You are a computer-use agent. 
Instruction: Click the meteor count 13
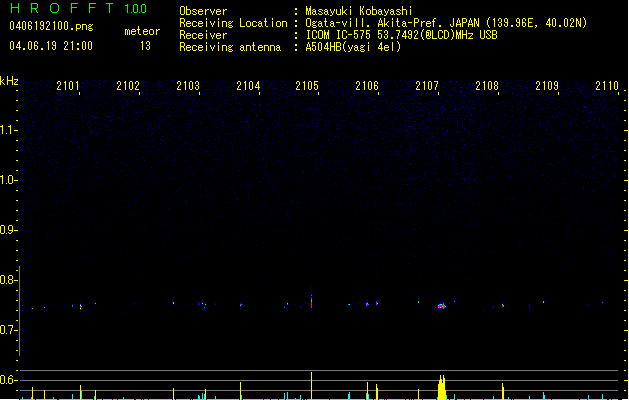click(x=145, y=46)
